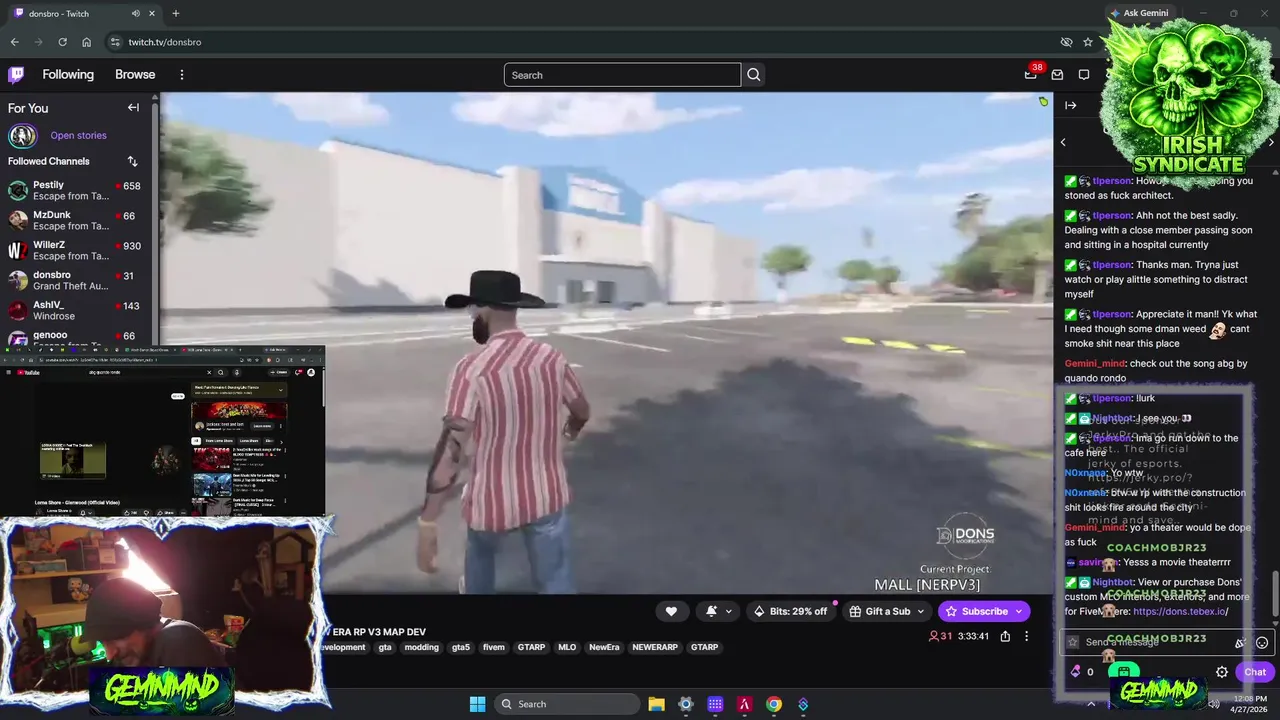1280x720 pixels.
Task: Open the Twitch home logo
Action: tap(16, 75)
